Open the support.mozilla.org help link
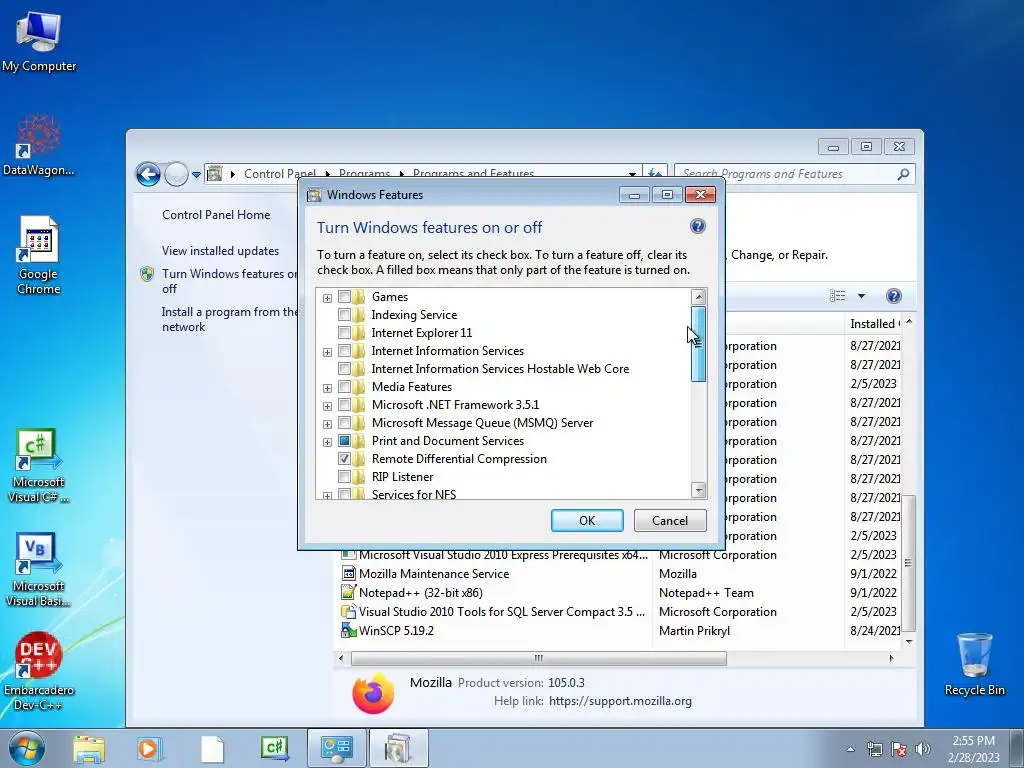1024x768 pixels. 620,701
